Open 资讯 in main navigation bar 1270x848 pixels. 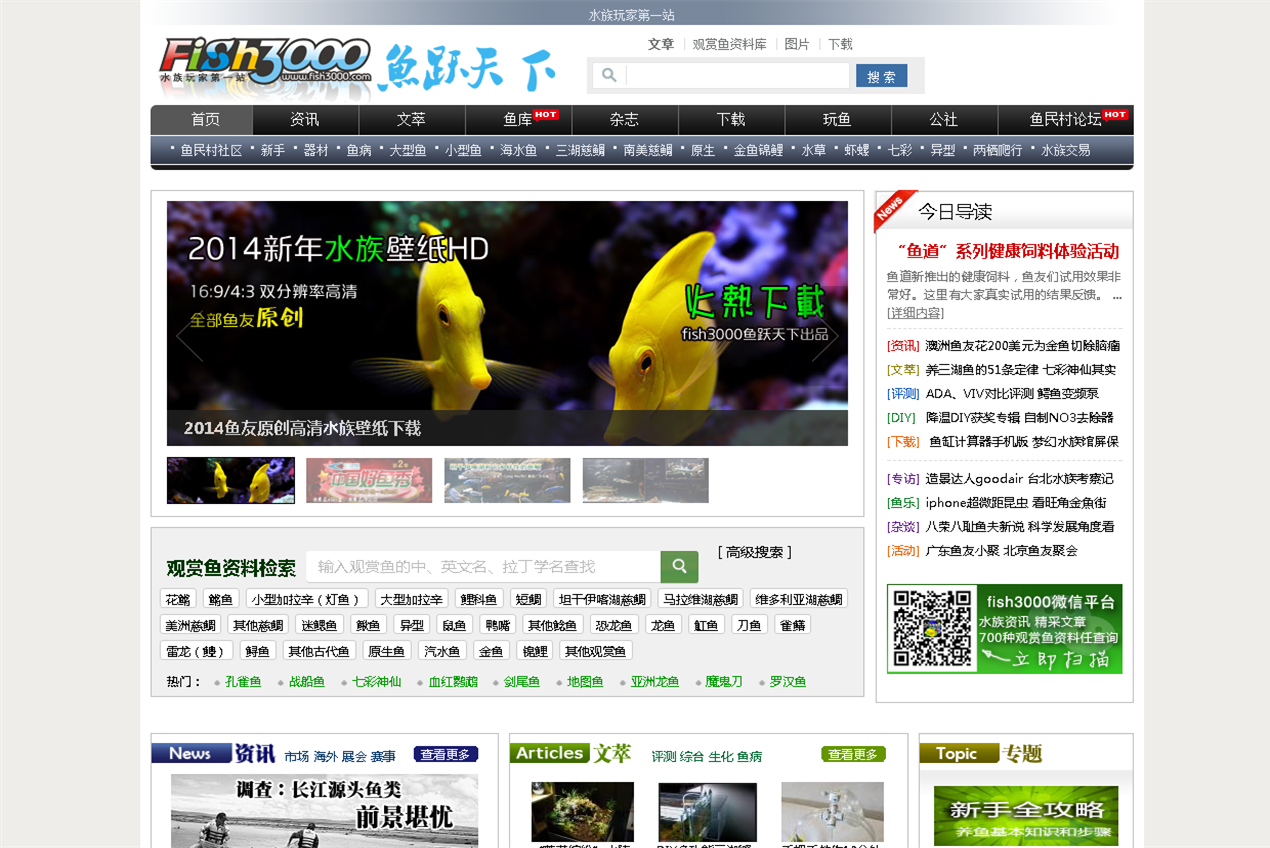point(305,119)
